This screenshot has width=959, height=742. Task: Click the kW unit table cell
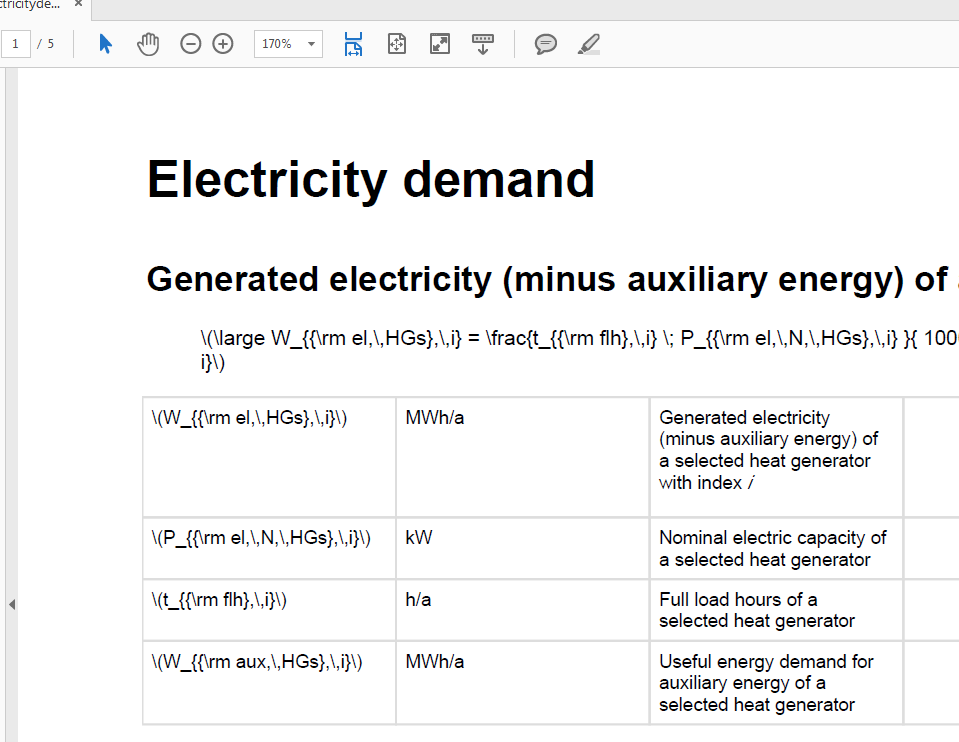(419, 538)
